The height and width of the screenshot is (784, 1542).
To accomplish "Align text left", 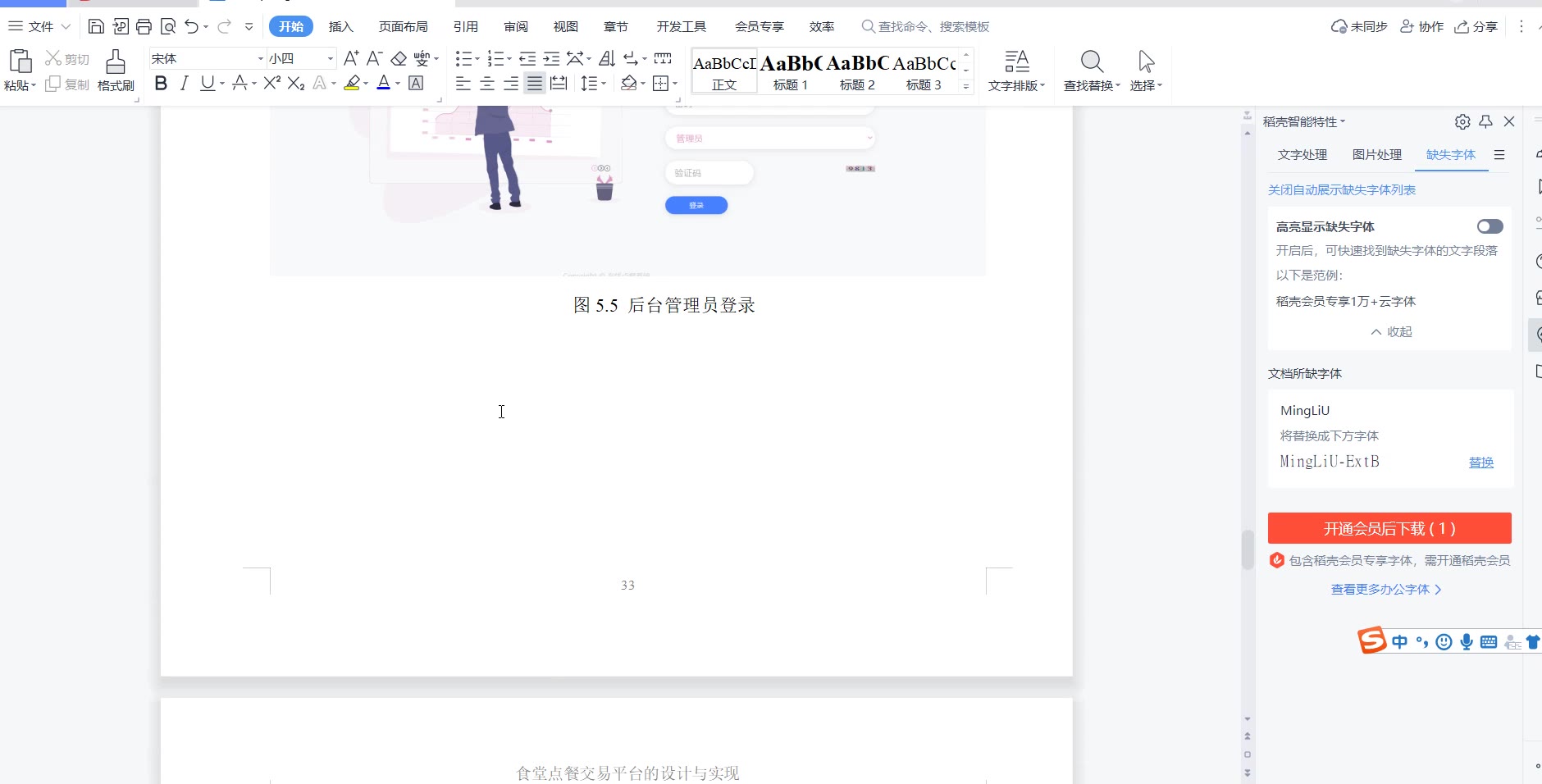I will click(463, 83).
